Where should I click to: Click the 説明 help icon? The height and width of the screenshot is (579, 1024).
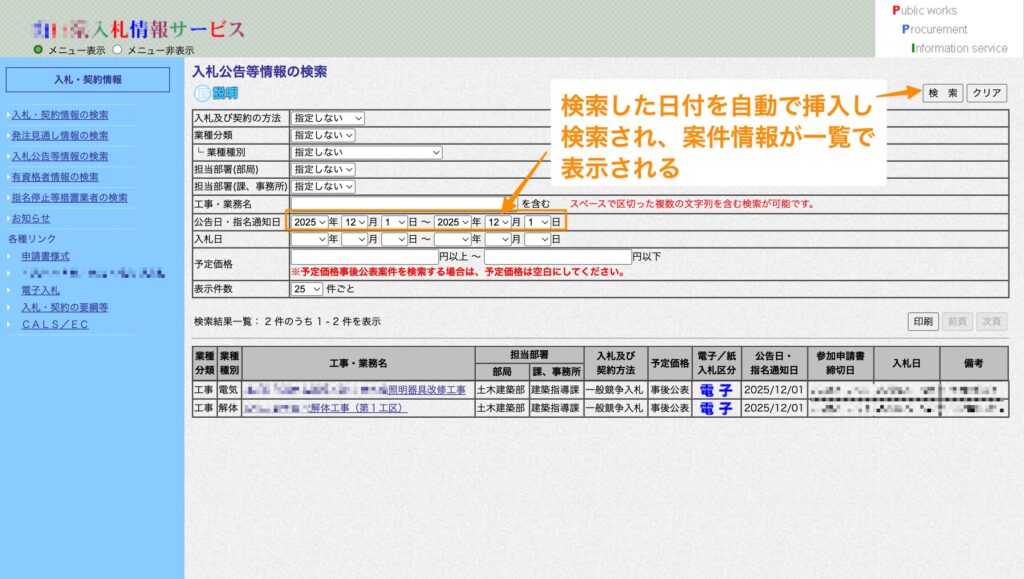click(x=216, y=93)
